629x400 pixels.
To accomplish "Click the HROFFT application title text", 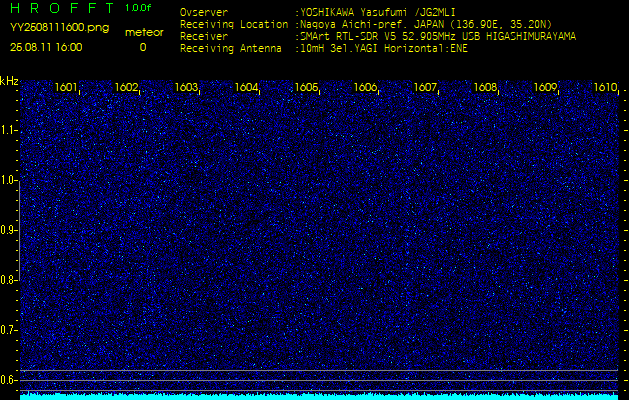I will [x=63, y=8].
